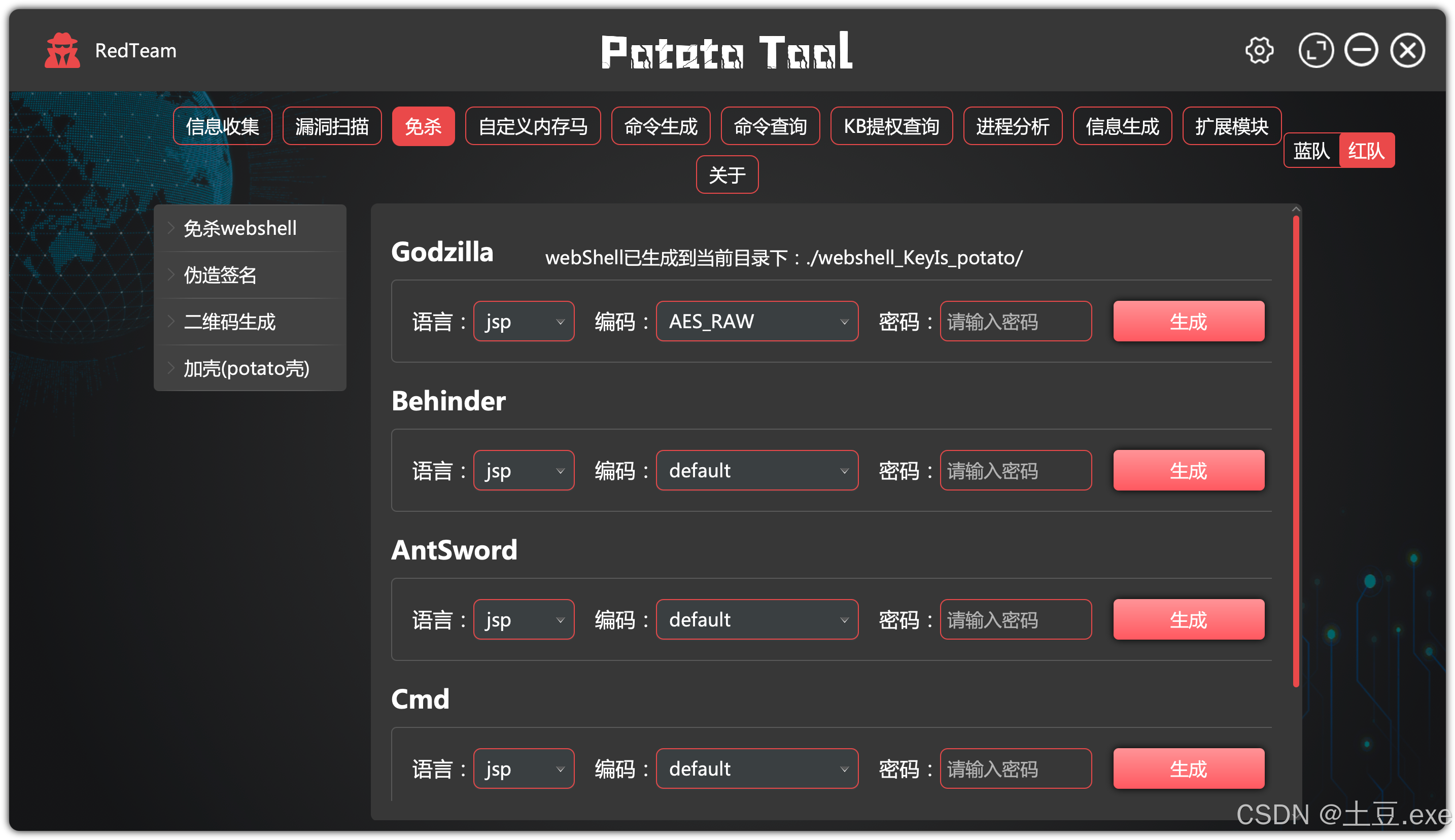
Task: Click the close X circle icon
Action: [1407, 51]
